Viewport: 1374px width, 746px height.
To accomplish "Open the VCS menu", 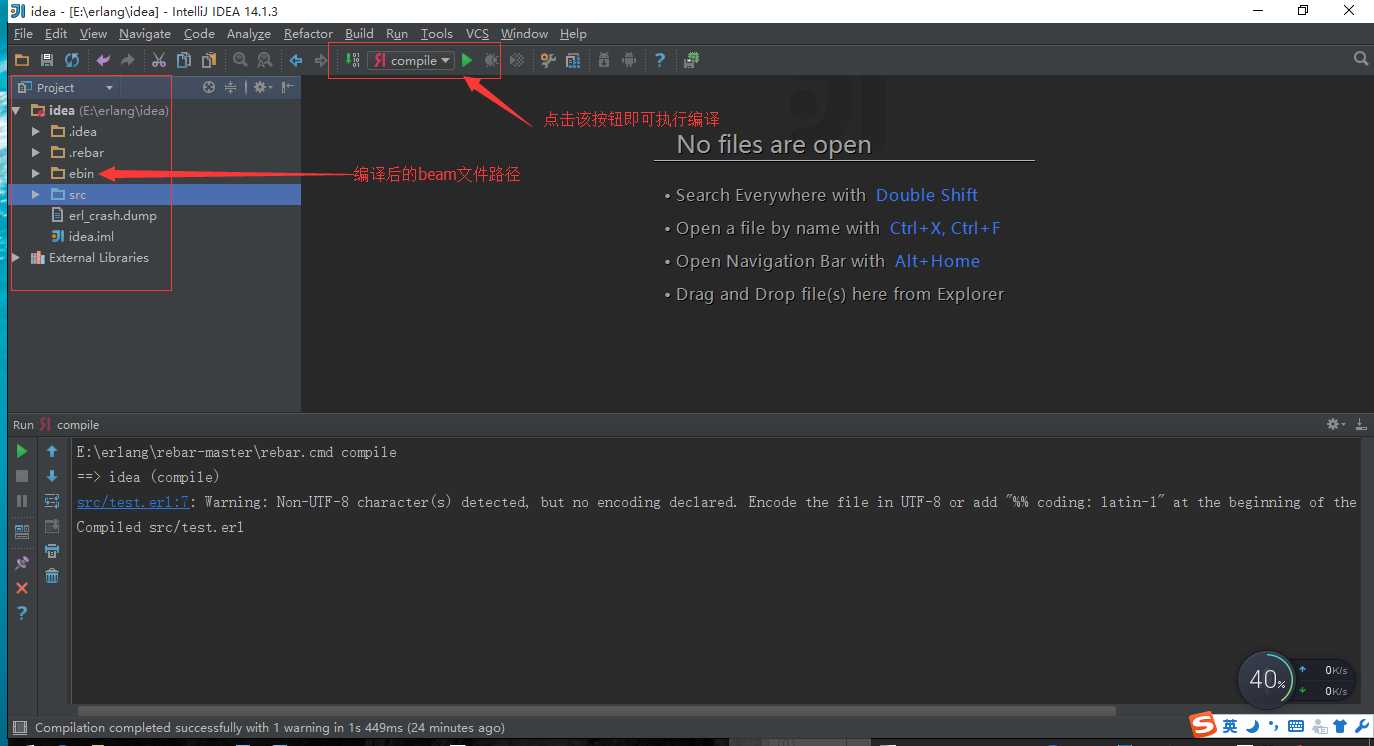I will pos(477,34).
